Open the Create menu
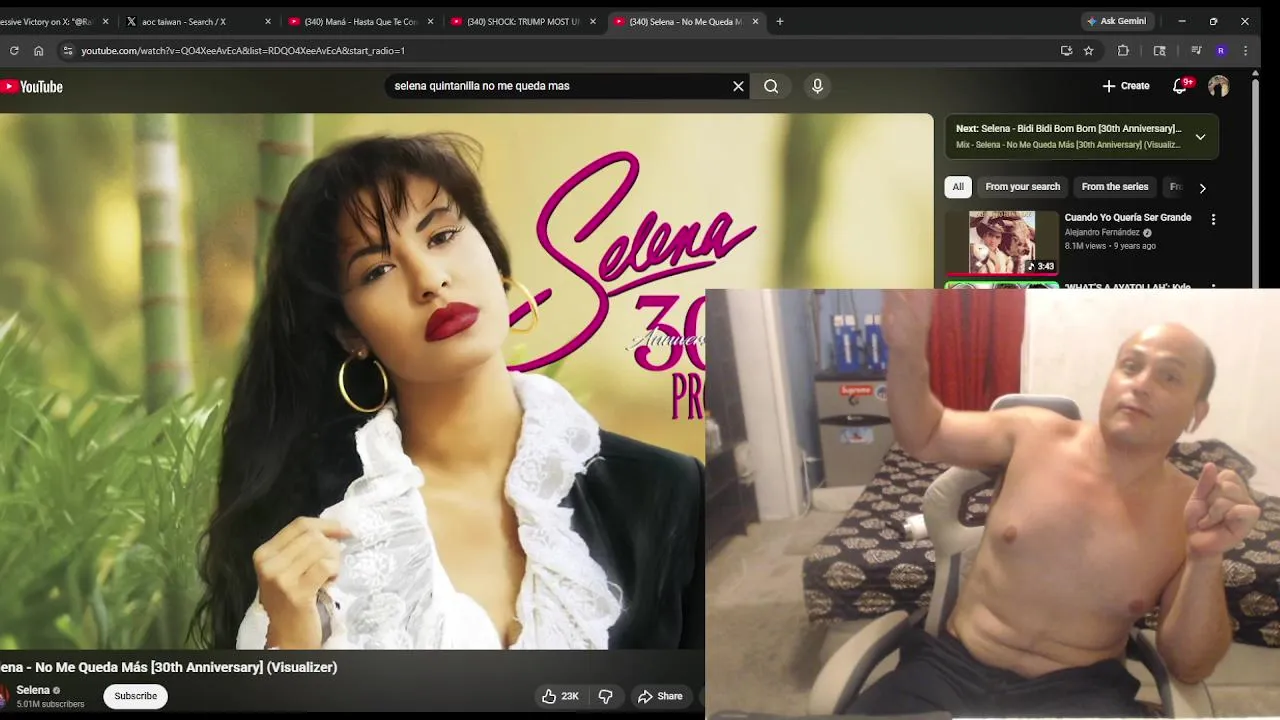 pyautogui.click(x=1126, y=86)
